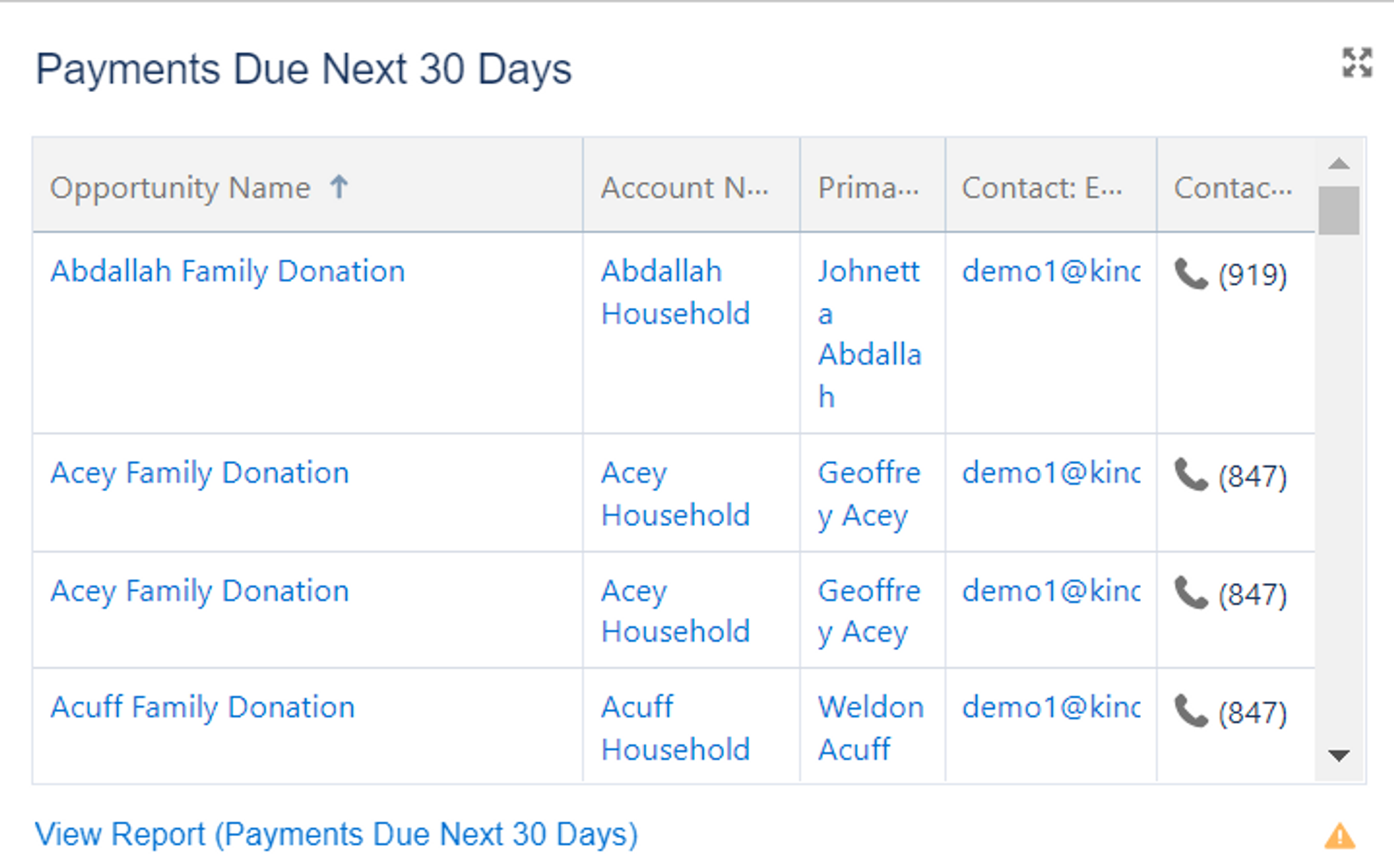
Task: Sort by the Primary Contact column header
Action: click(868, 188)
